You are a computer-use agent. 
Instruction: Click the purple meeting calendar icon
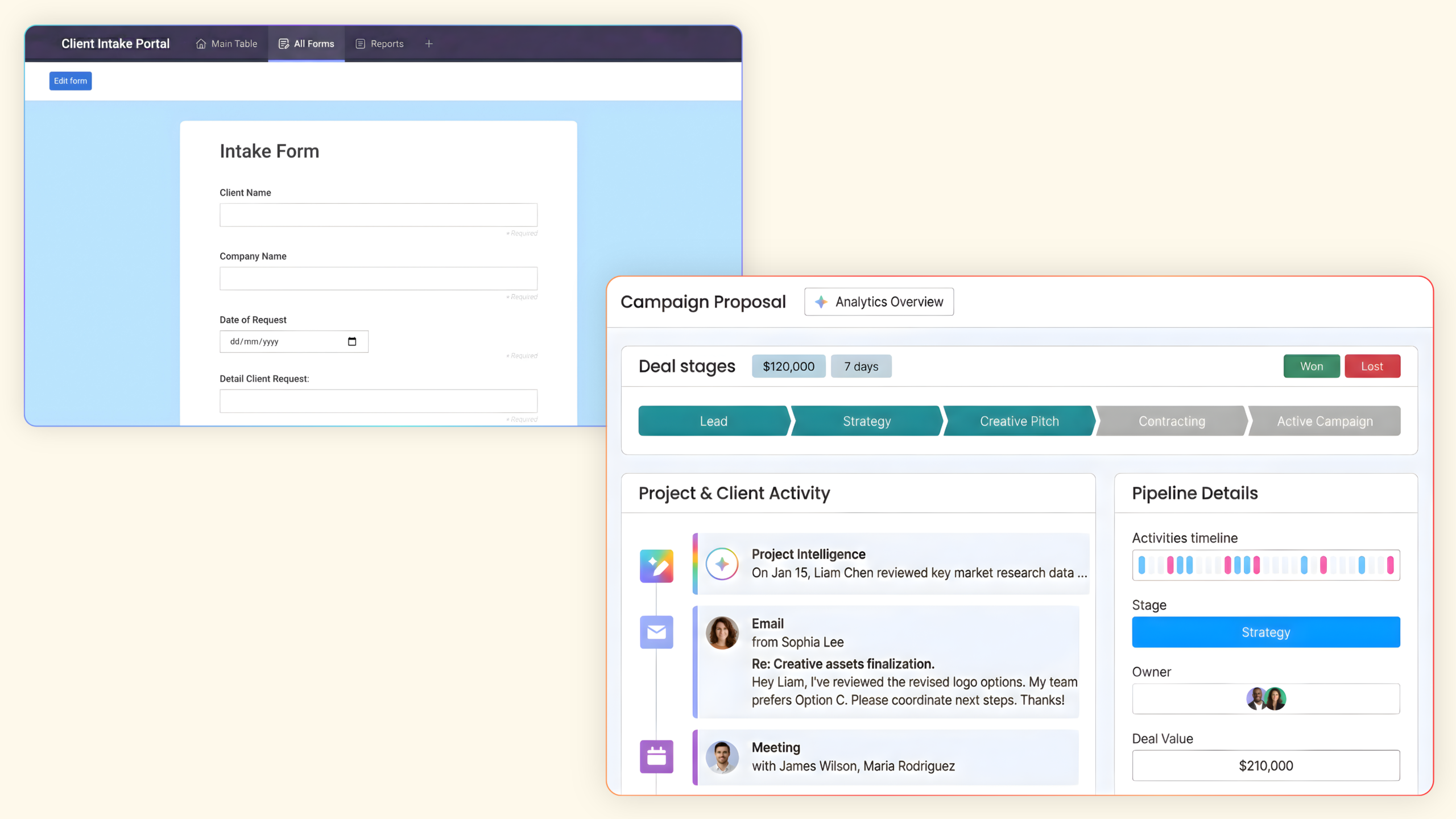coord(656,756)
